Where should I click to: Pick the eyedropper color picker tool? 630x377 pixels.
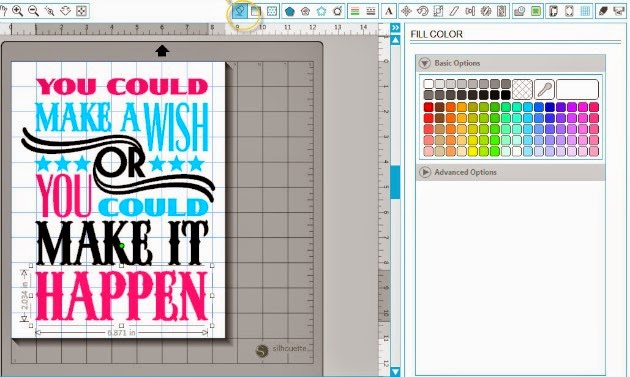544,89
